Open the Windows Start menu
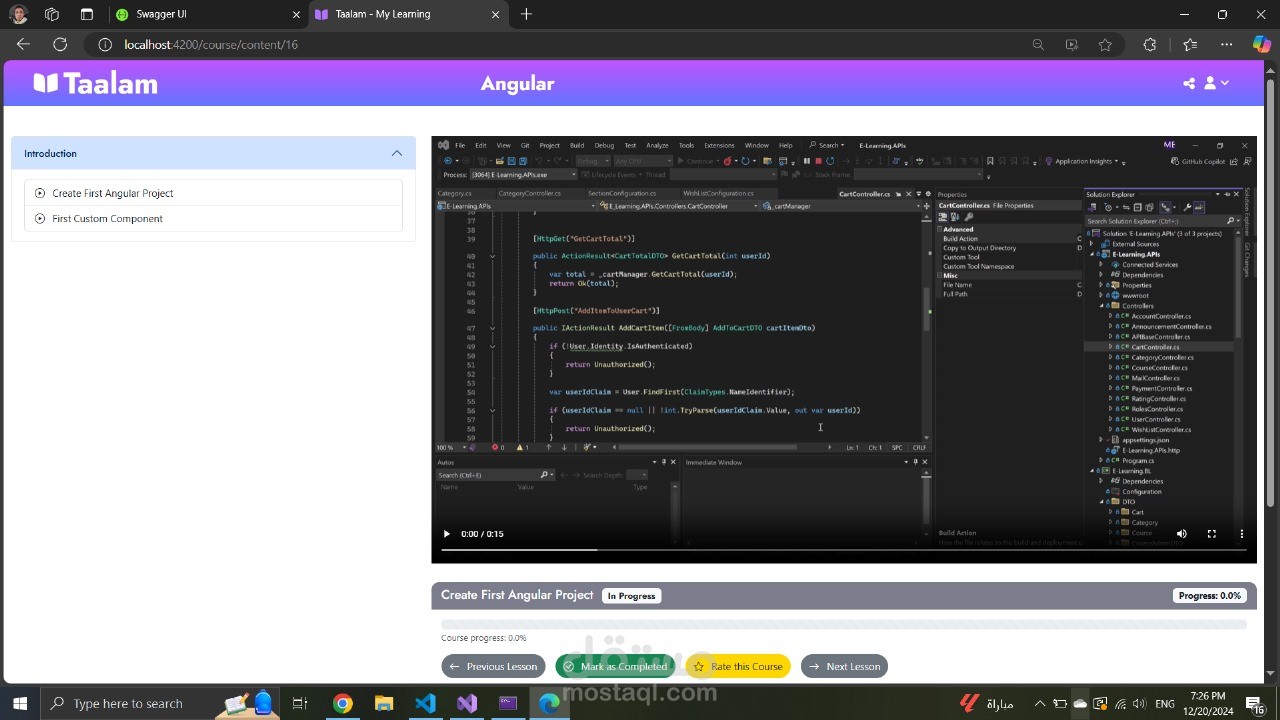1280x720 pixels. (19, 703)
